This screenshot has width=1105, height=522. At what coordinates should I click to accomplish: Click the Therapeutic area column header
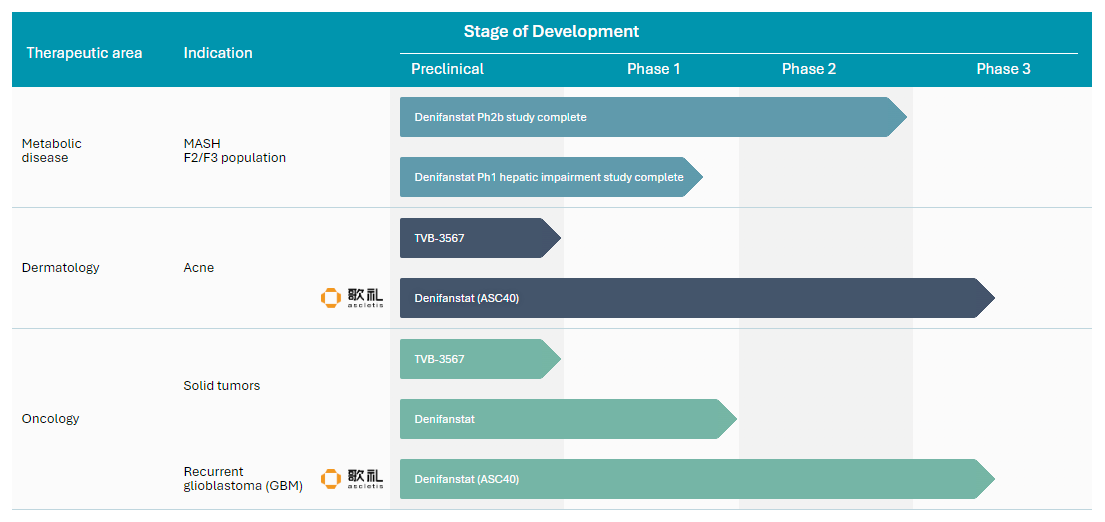pos(84,53)
